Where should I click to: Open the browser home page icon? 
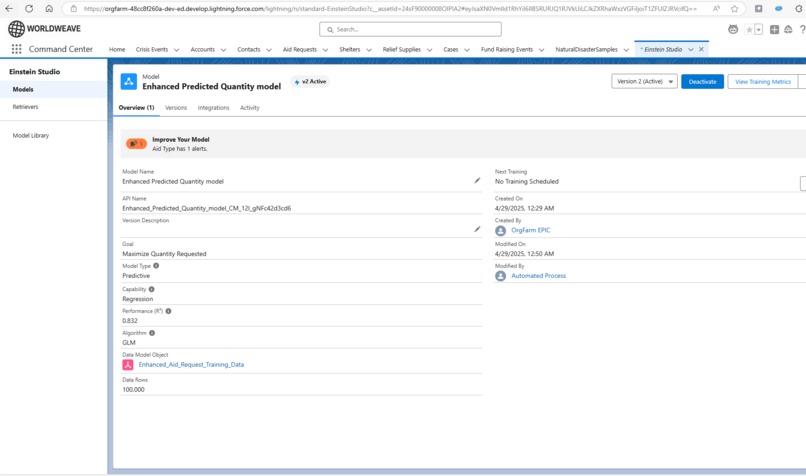pyautogui.click(x=49, y=8)
